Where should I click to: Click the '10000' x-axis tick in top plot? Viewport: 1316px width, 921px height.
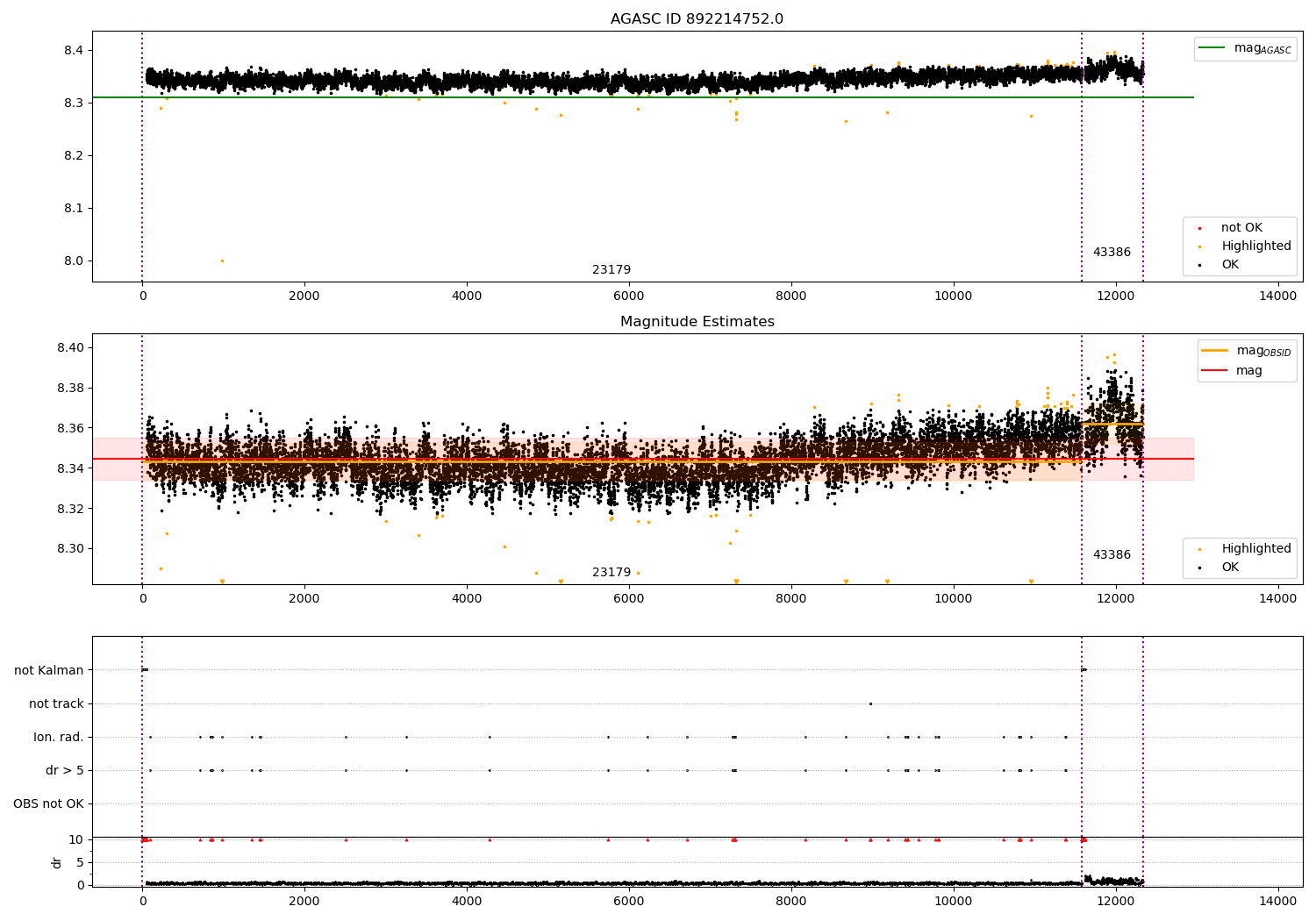click(953, 296)
